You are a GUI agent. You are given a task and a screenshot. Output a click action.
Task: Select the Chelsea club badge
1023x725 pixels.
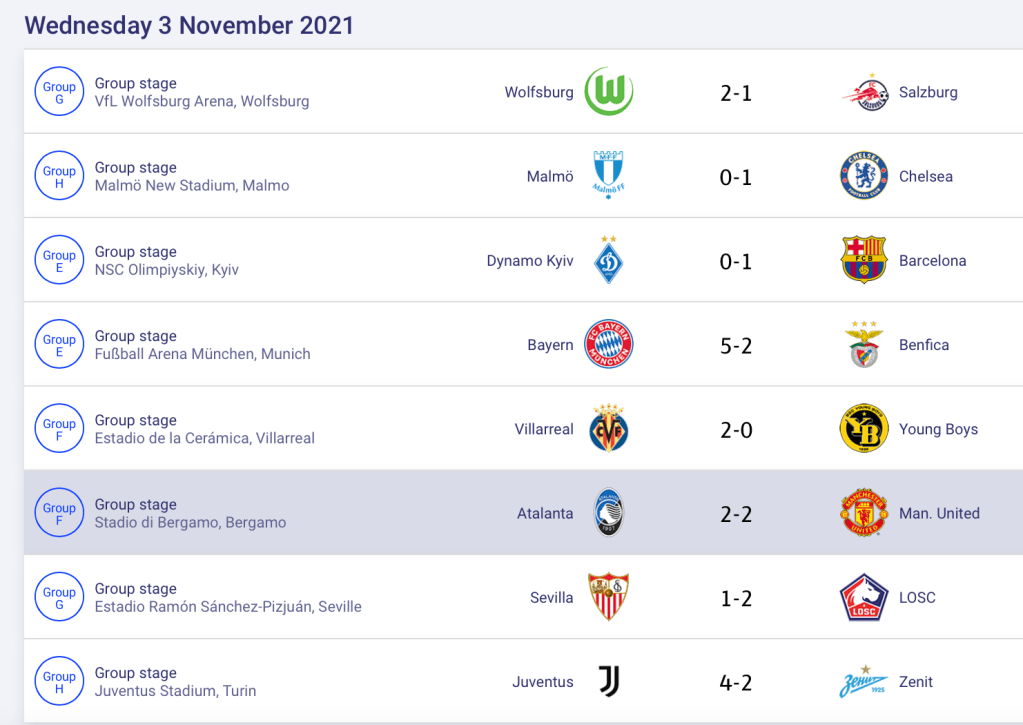[864, 177]
